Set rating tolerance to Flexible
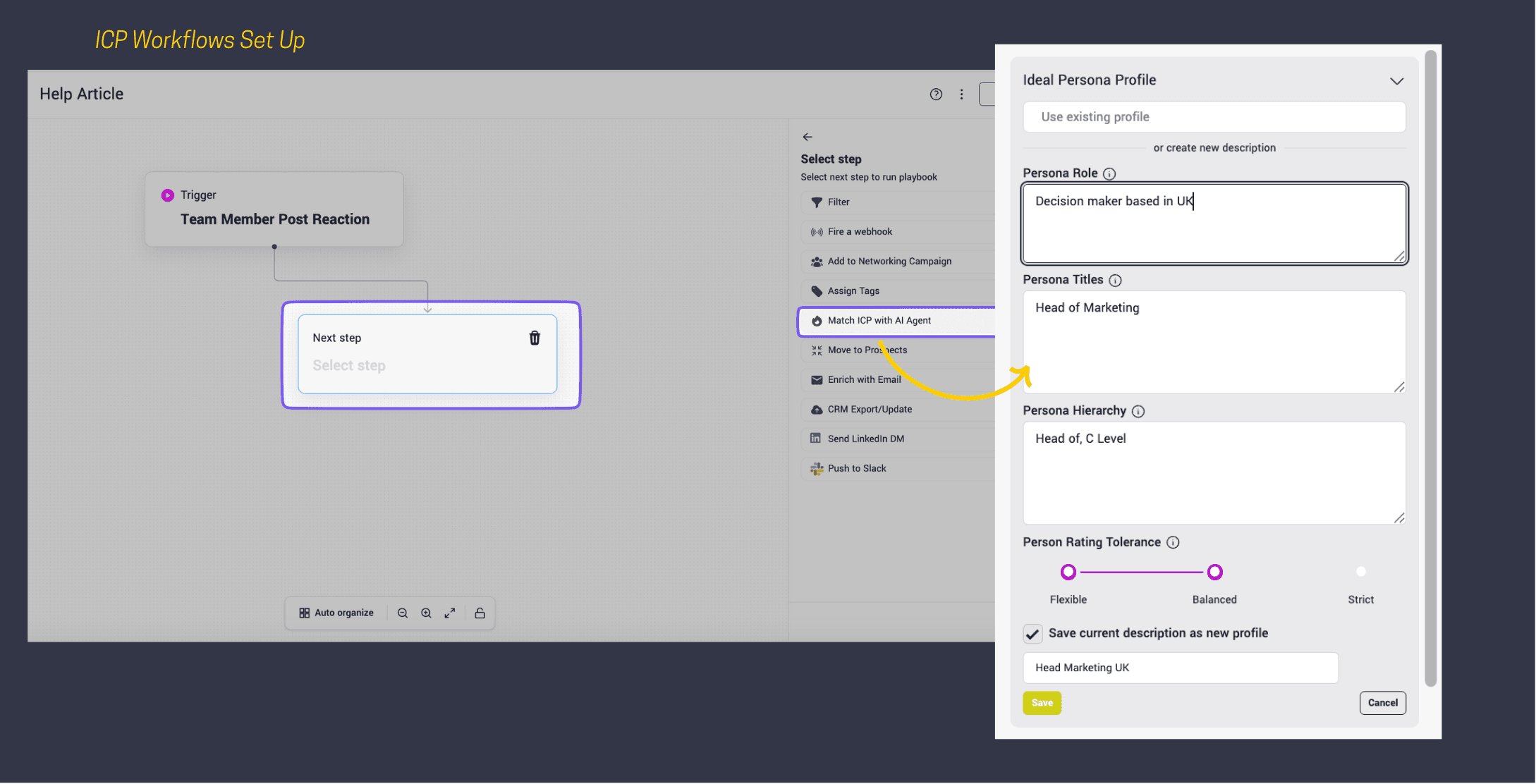This screenshot has width=1536, height=784. click(1068, 572)
